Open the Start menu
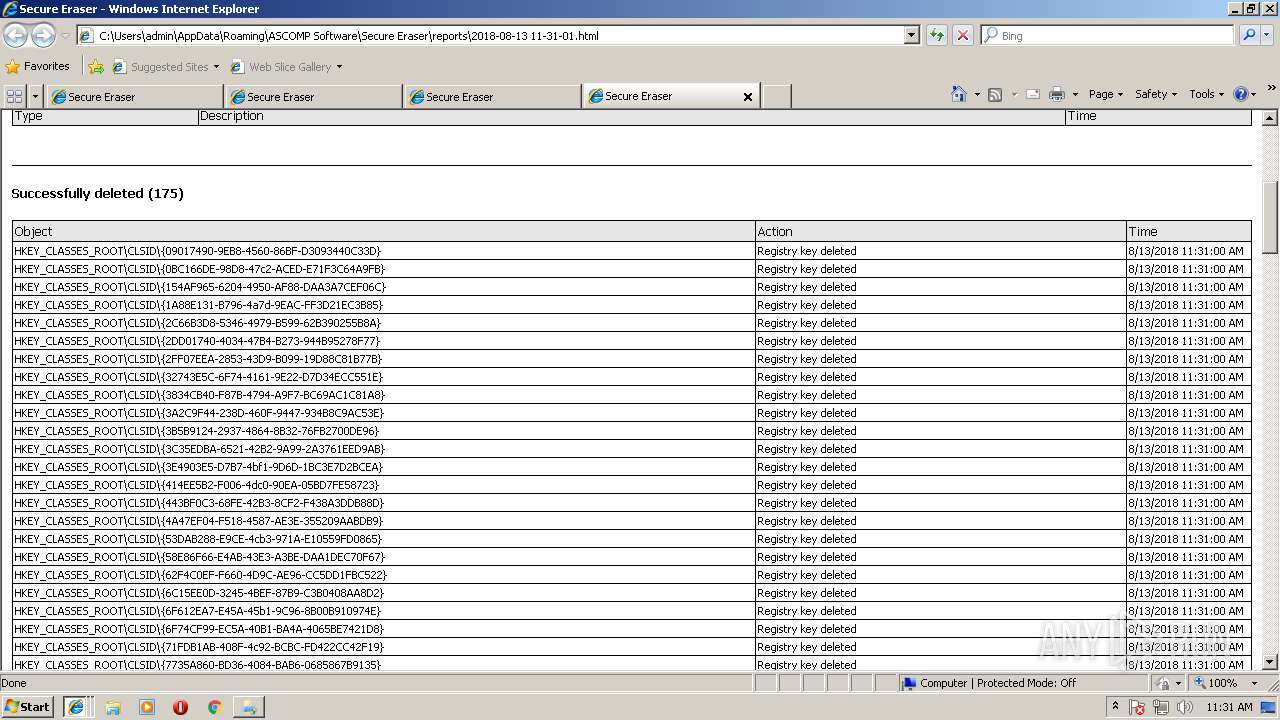 [x=28, y=707]
